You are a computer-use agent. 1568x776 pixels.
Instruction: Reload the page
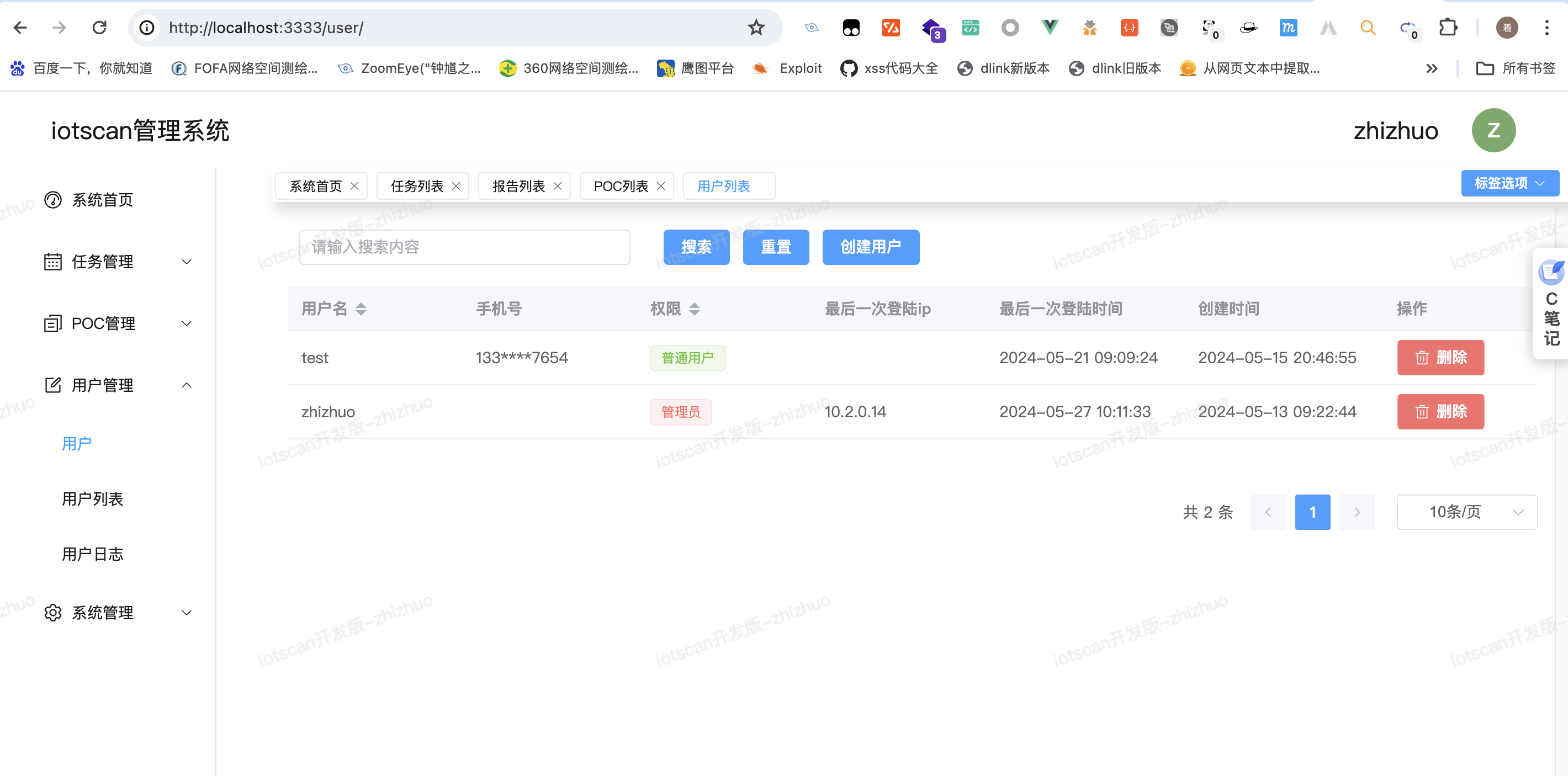99,28
